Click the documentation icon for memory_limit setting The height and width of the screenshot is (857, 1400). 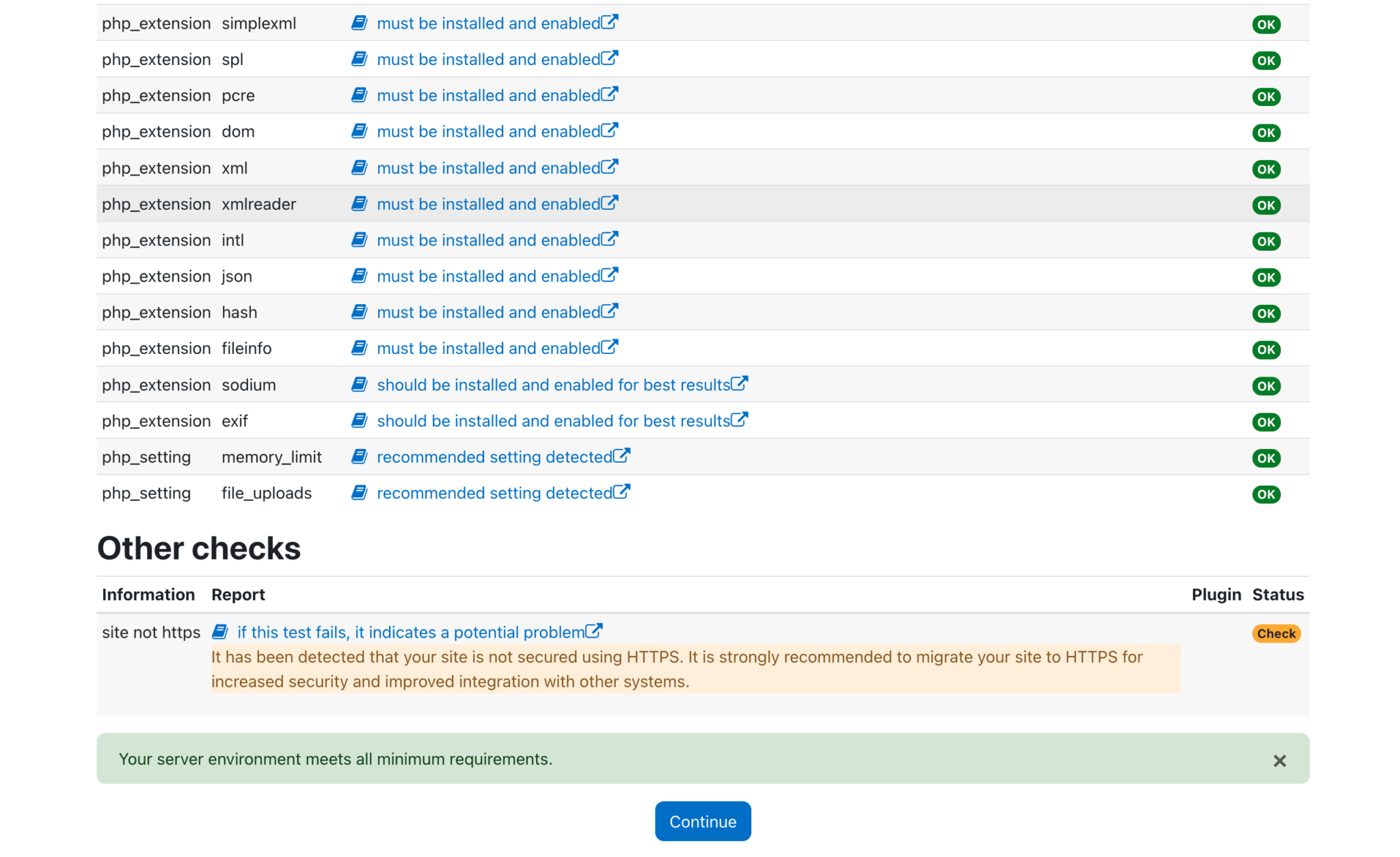click(x=359, y=456)
